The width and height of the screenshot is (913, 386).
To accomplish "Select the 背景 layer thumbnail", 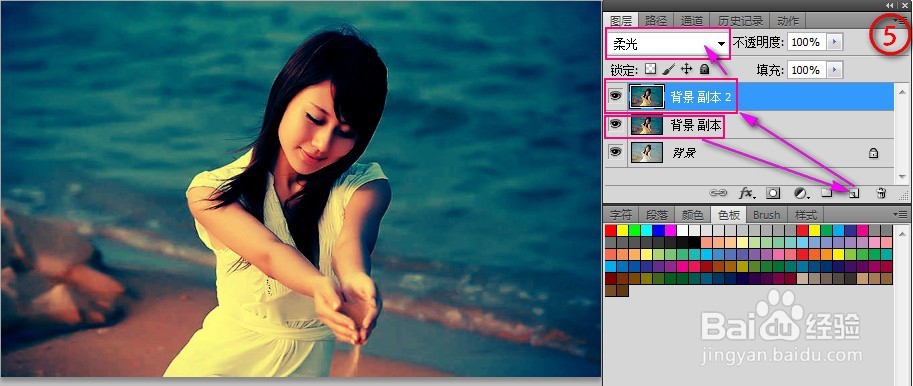I will point(647,153).
